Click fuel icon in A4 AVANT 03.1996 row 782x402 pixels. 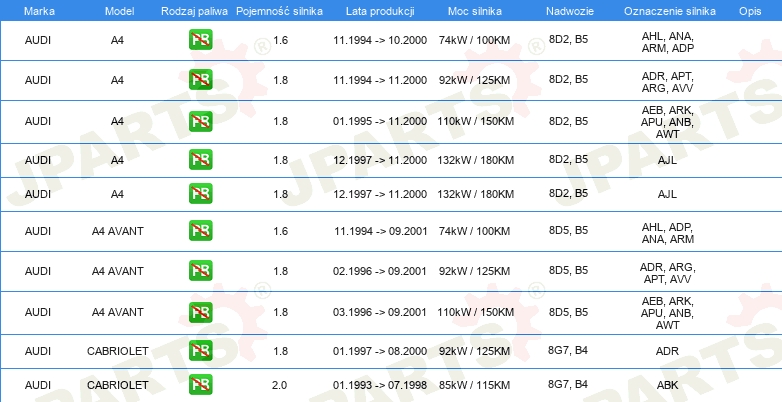coord(200,312)
